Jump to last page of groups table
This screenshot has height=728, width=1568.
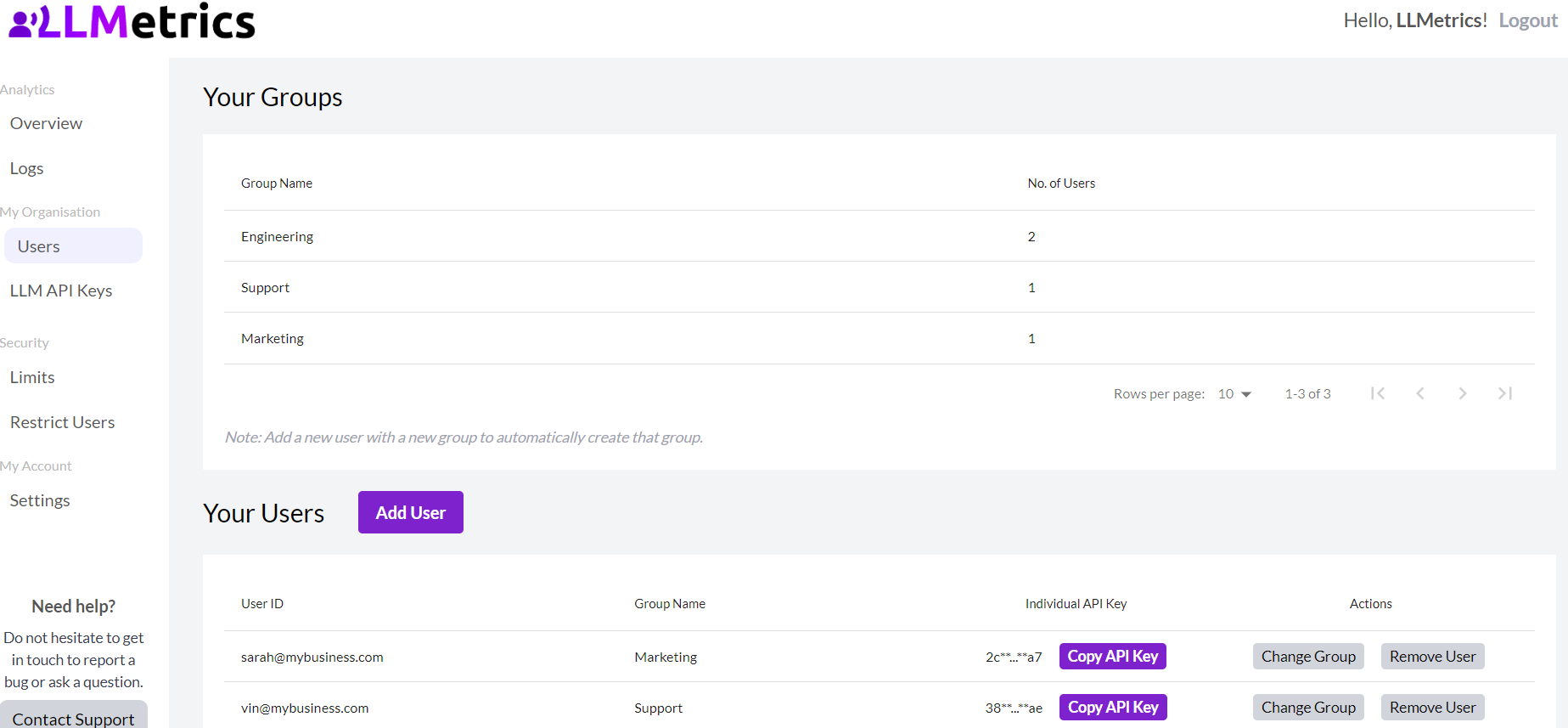coord(1504,393)
